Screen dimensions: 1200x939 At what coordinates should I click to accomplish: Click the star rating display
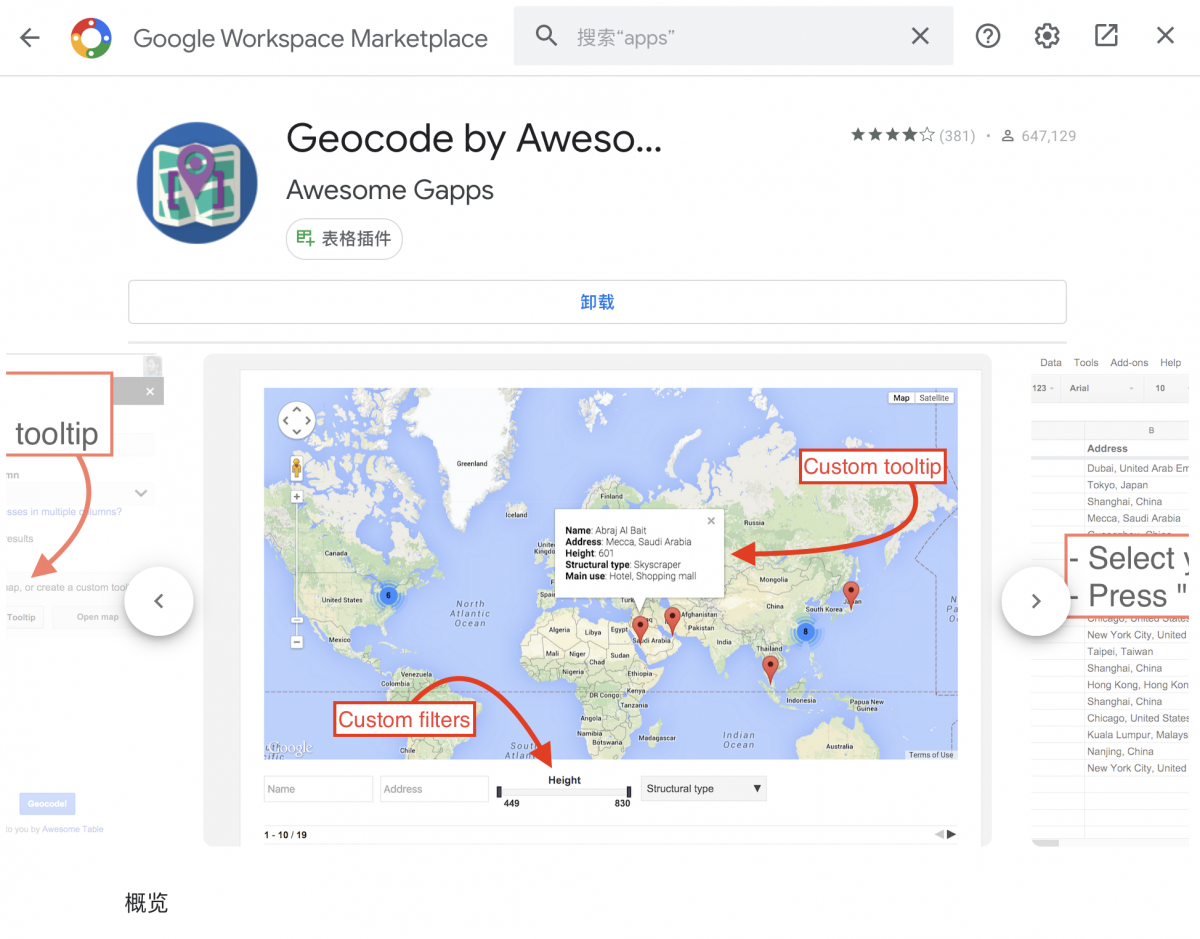(x=892, y=135)
